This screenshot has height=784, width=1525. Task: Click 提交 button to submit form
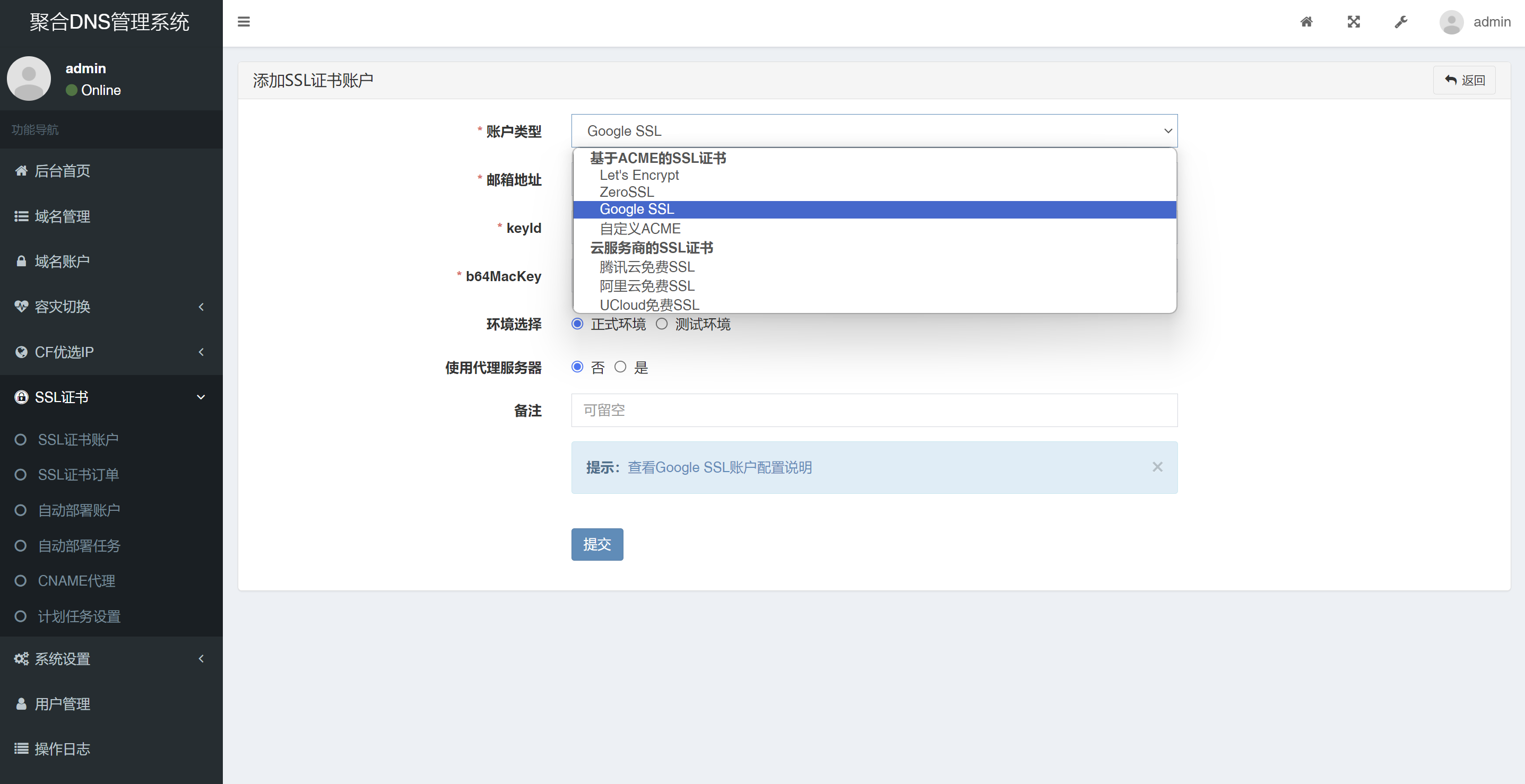pyautogui.click(x=597, y=544)
